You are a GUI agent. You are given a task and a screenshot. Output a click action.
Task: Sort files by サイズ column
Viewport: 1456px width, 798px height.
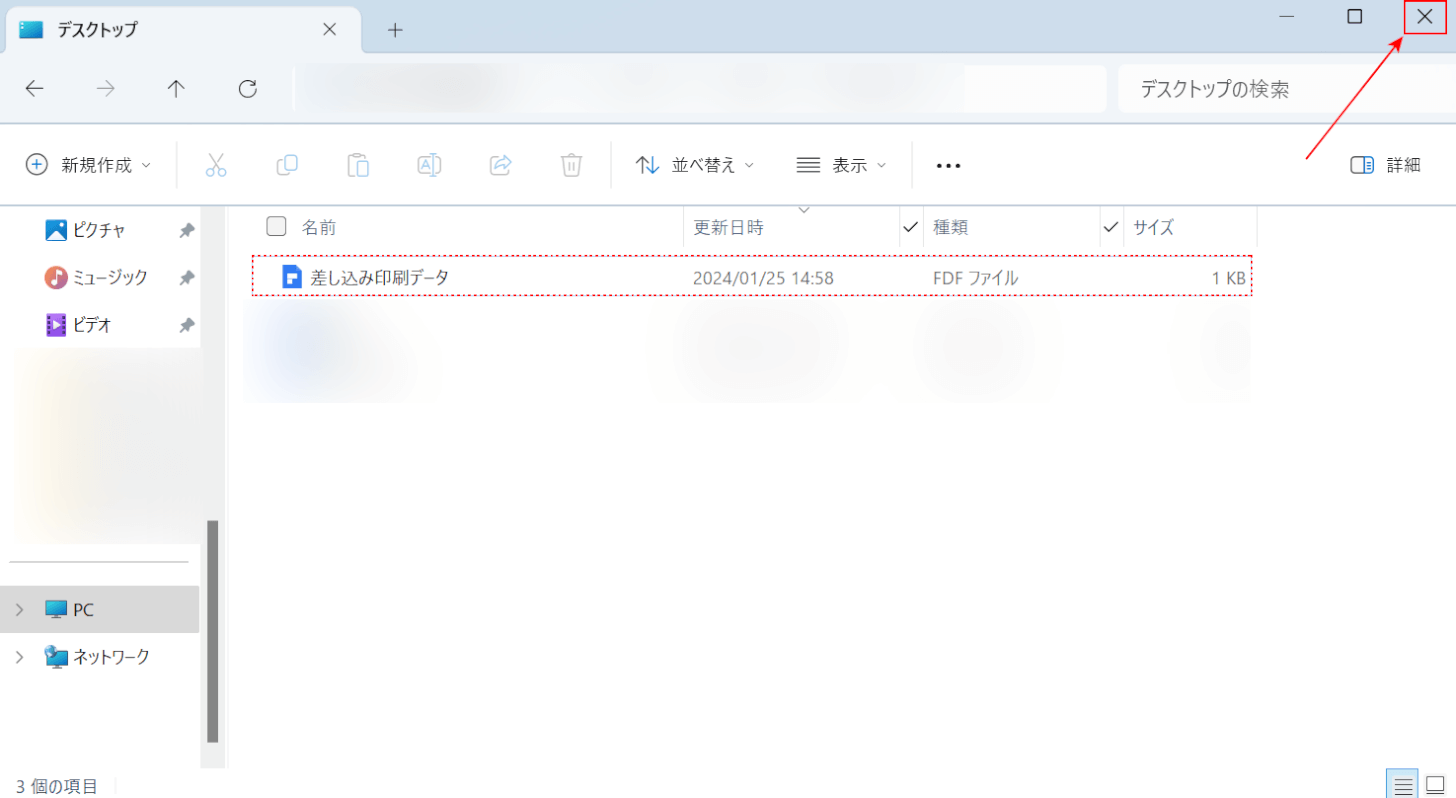(1153, 227)
